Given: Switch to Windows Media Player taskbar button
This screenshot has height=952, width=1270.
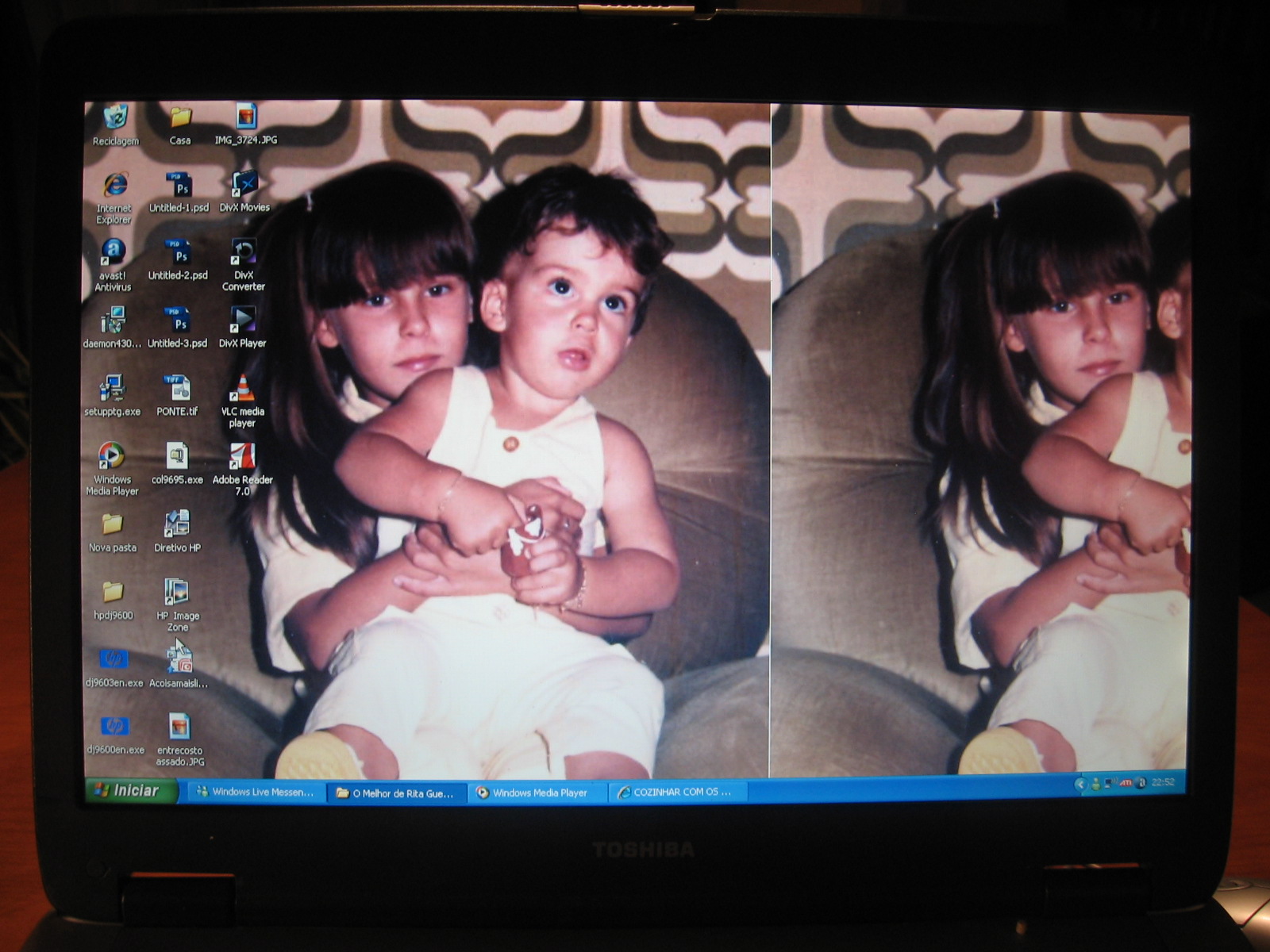Looking at the screenshot, I should (x=538, y=793).
